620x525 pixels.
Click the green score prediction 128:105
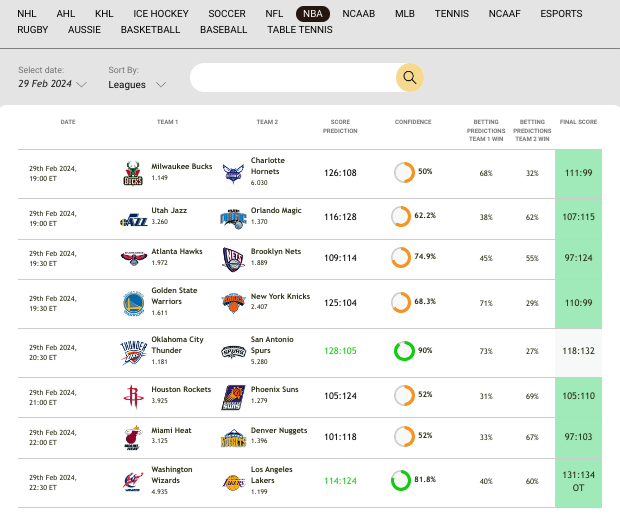tap(340, 351)
